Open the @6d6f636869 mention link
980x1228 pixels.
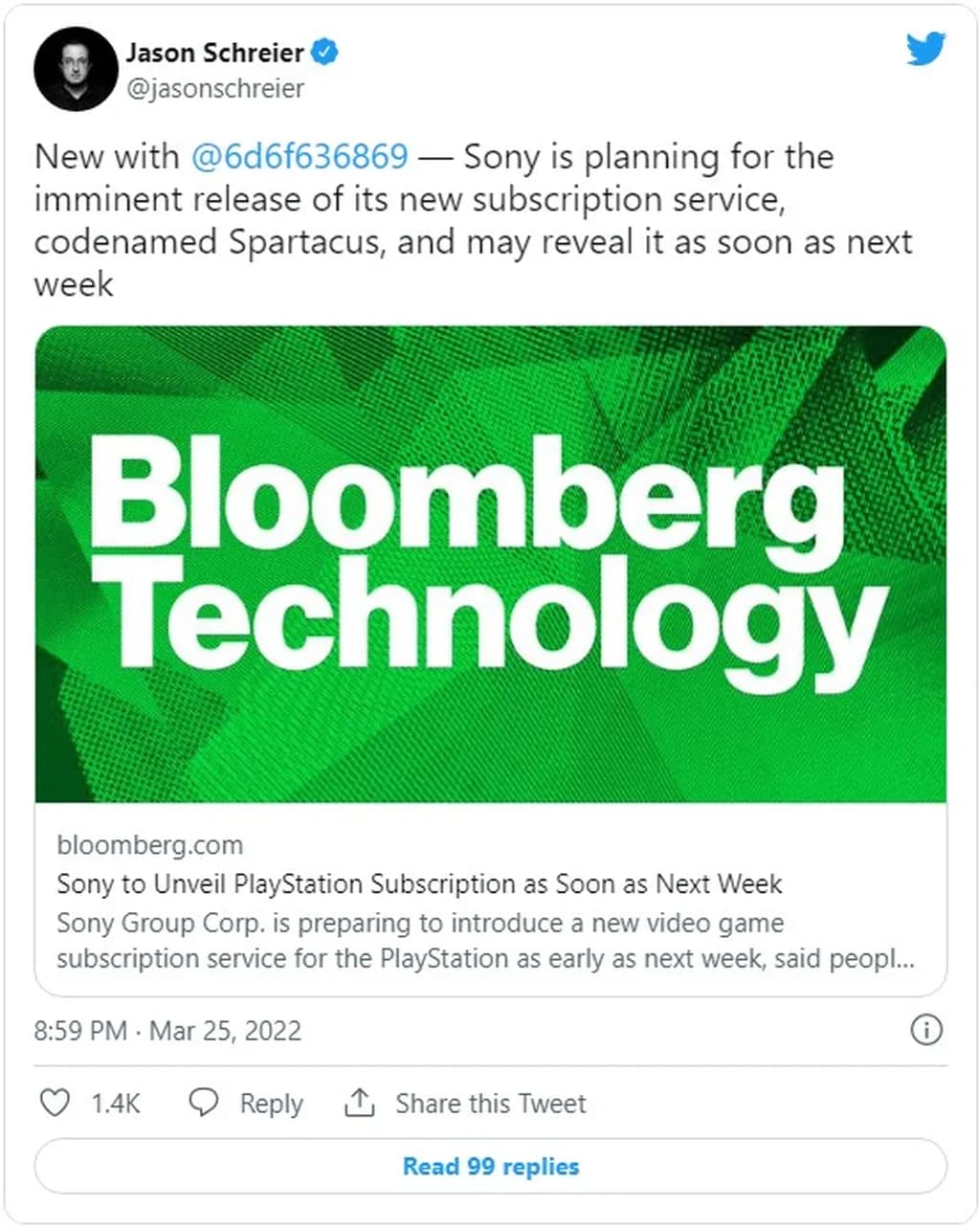[x=300, y=156]
